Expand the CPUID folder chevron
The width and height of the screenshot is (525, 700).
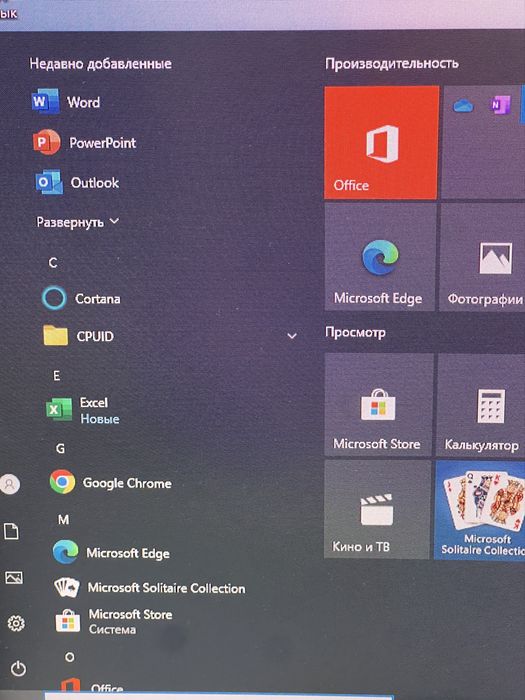pos(292,336)
